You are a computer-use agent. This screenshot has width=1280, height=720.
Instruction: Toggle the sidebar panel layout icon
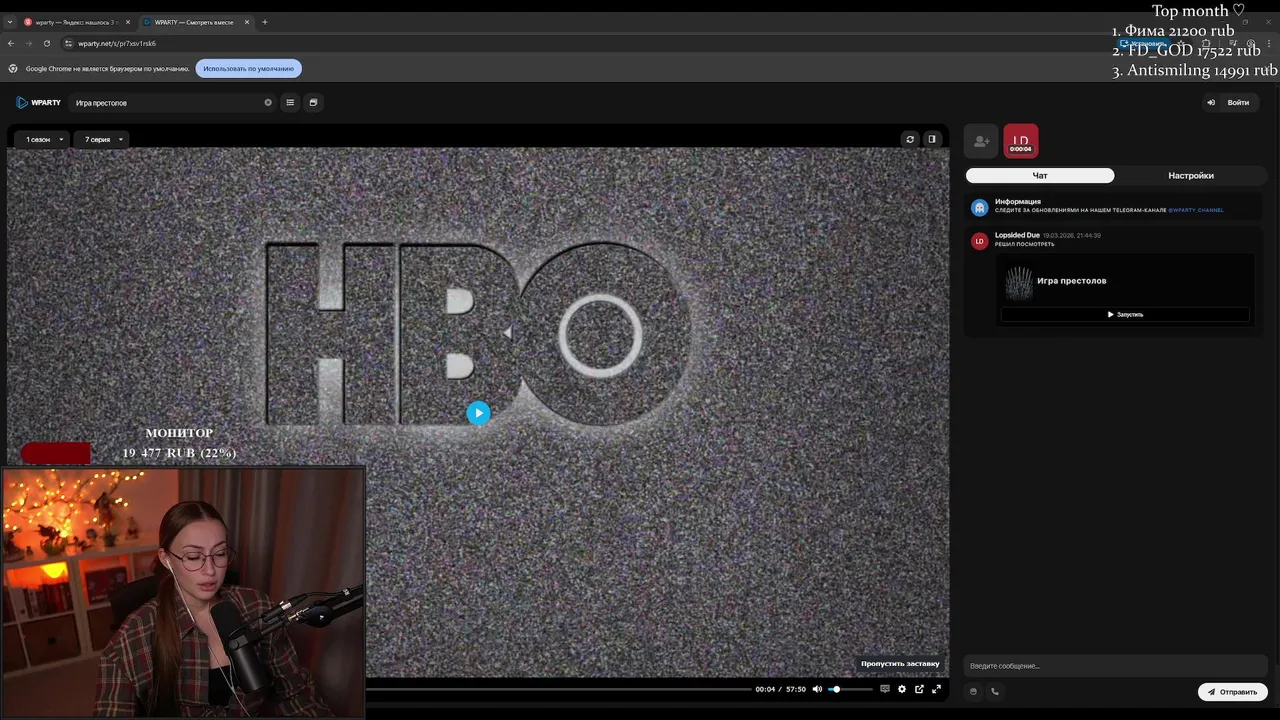[932, 139]
